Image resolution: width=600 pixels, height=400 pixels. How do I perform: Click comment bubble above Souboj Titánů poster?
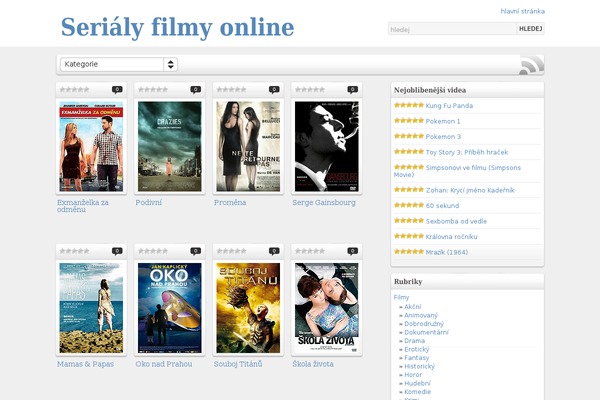274,251
